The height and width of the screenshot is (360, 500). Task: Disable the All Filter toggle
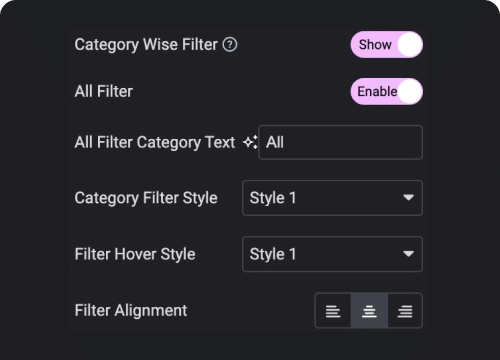point(387,91)
